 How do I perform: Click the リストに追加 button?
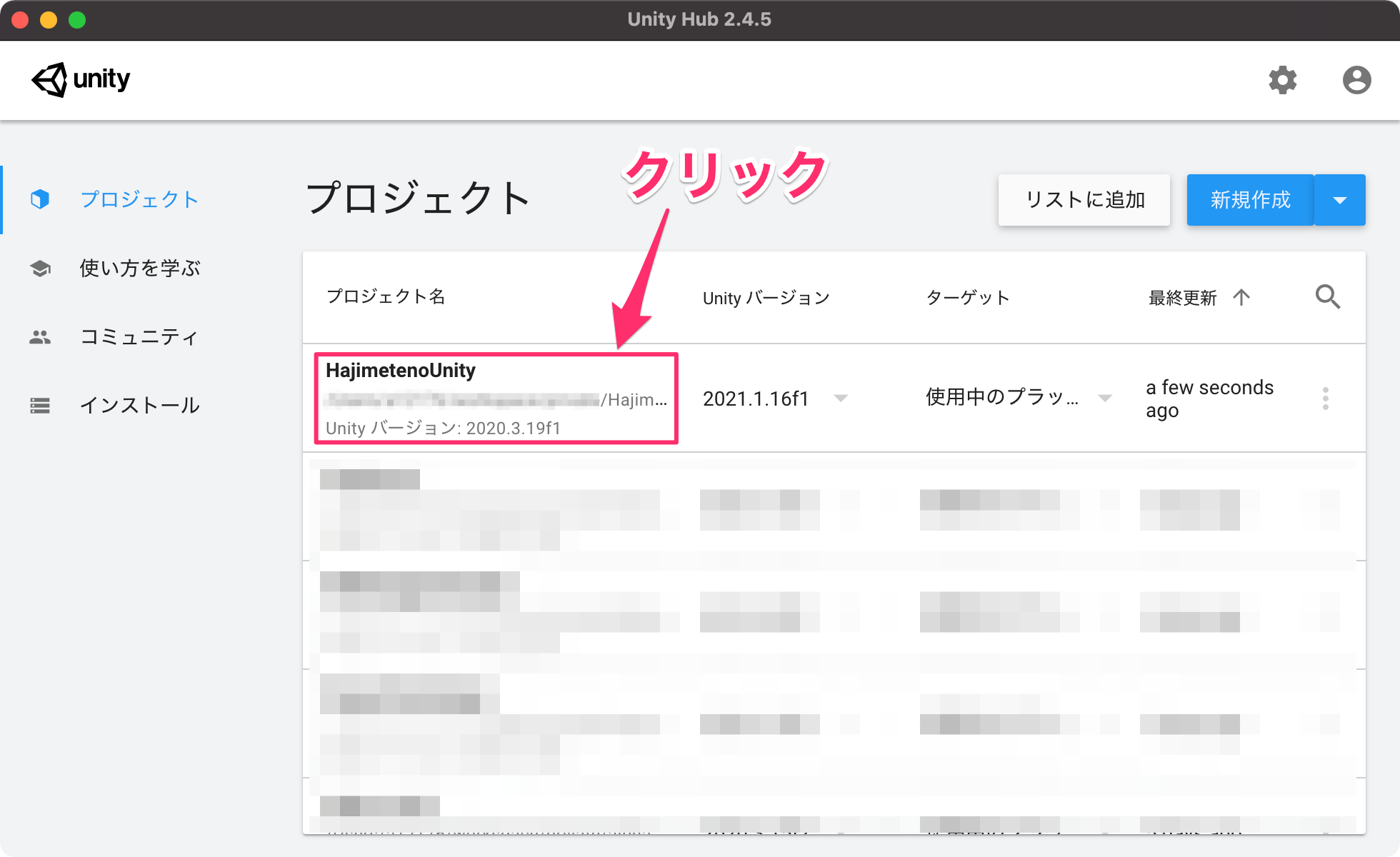pyautogui.click(x=1084, y=200)
